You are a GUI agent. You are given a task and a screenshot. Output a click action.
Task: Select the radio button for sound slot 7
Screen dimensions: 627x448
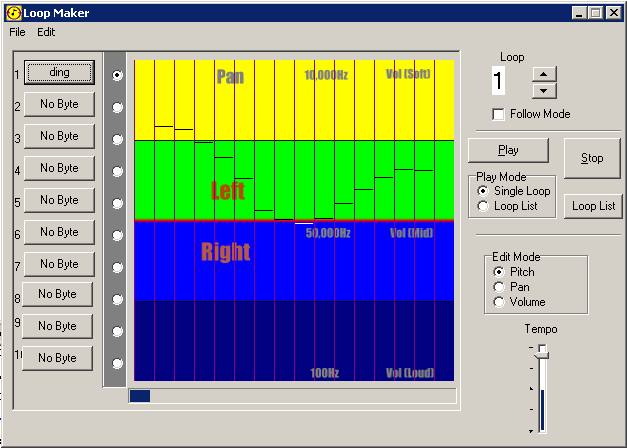pos(117,267)
